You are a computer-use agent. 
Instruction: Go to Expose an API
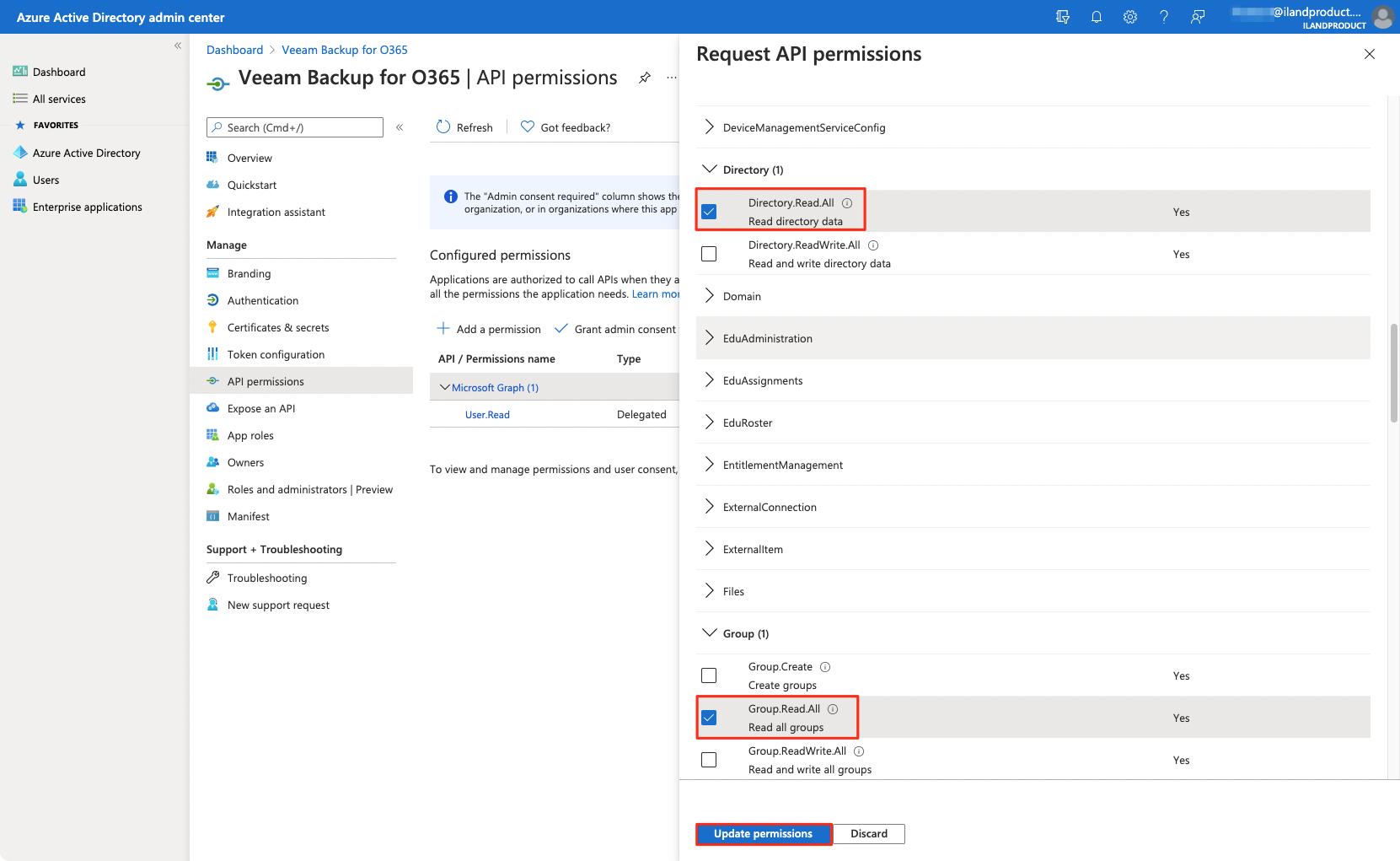(261, 409)
